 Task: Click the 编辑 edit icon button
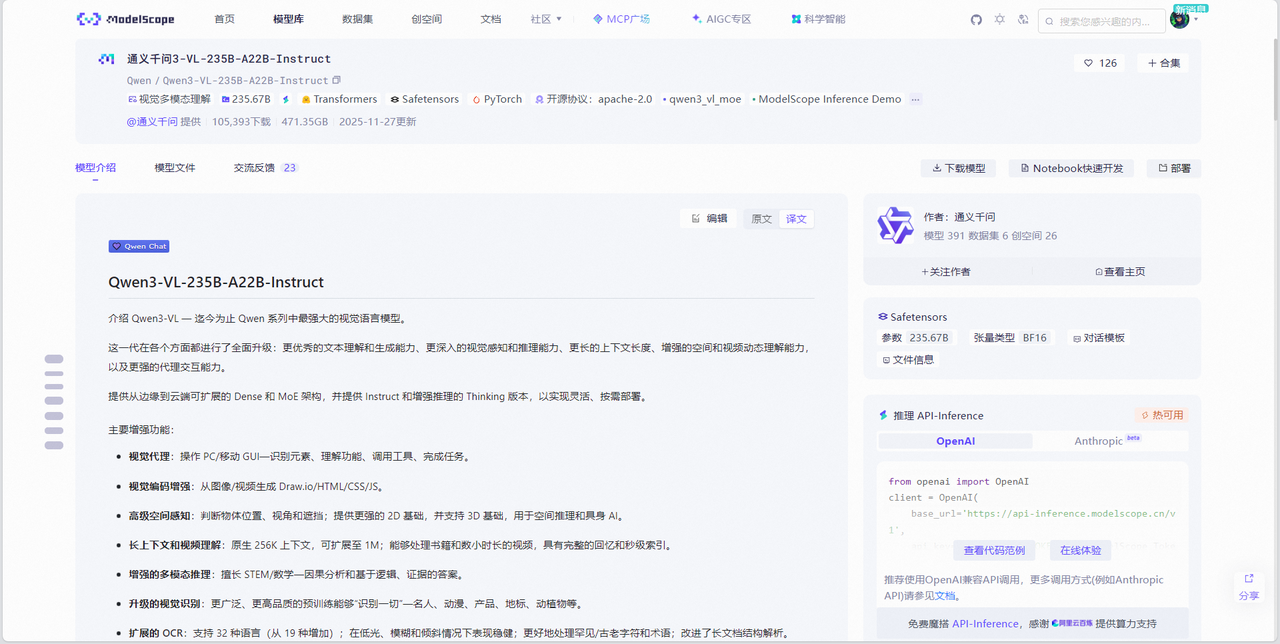click(x=709, y=219)
